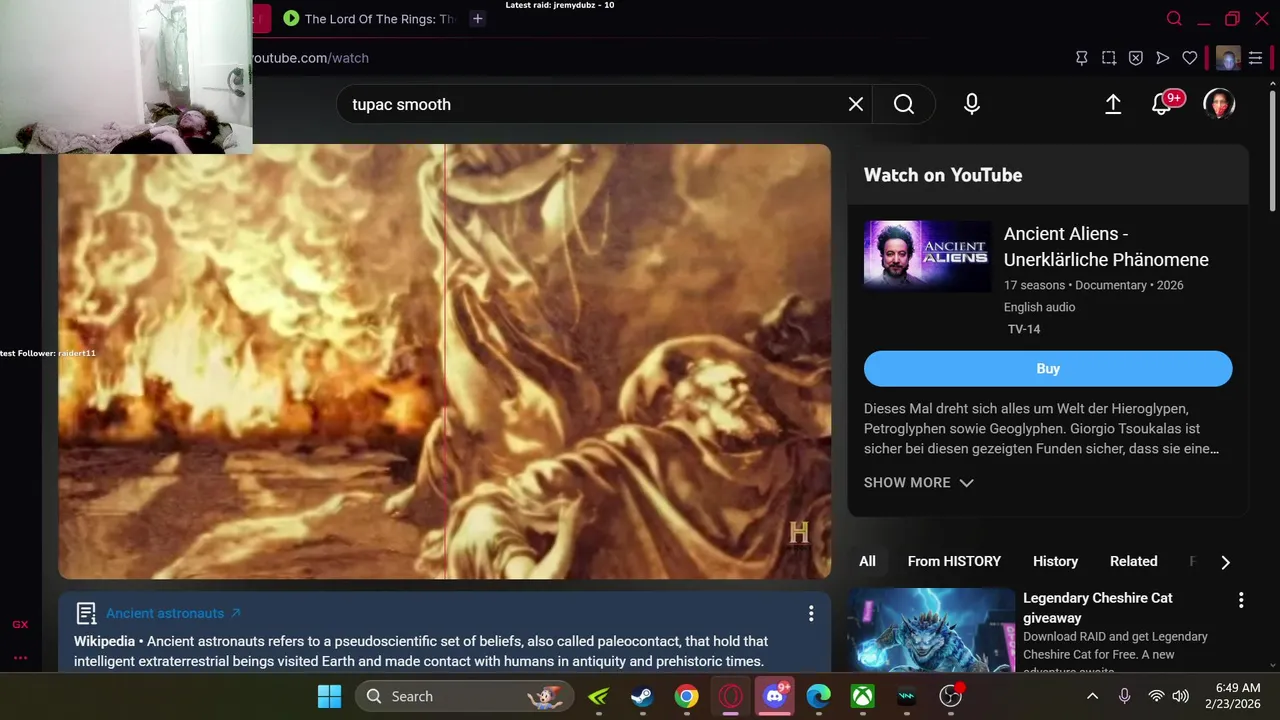This screenshot has height=720, width=1280.
Task: Select the From HISTORY filter chip
Action: [954, 561]
